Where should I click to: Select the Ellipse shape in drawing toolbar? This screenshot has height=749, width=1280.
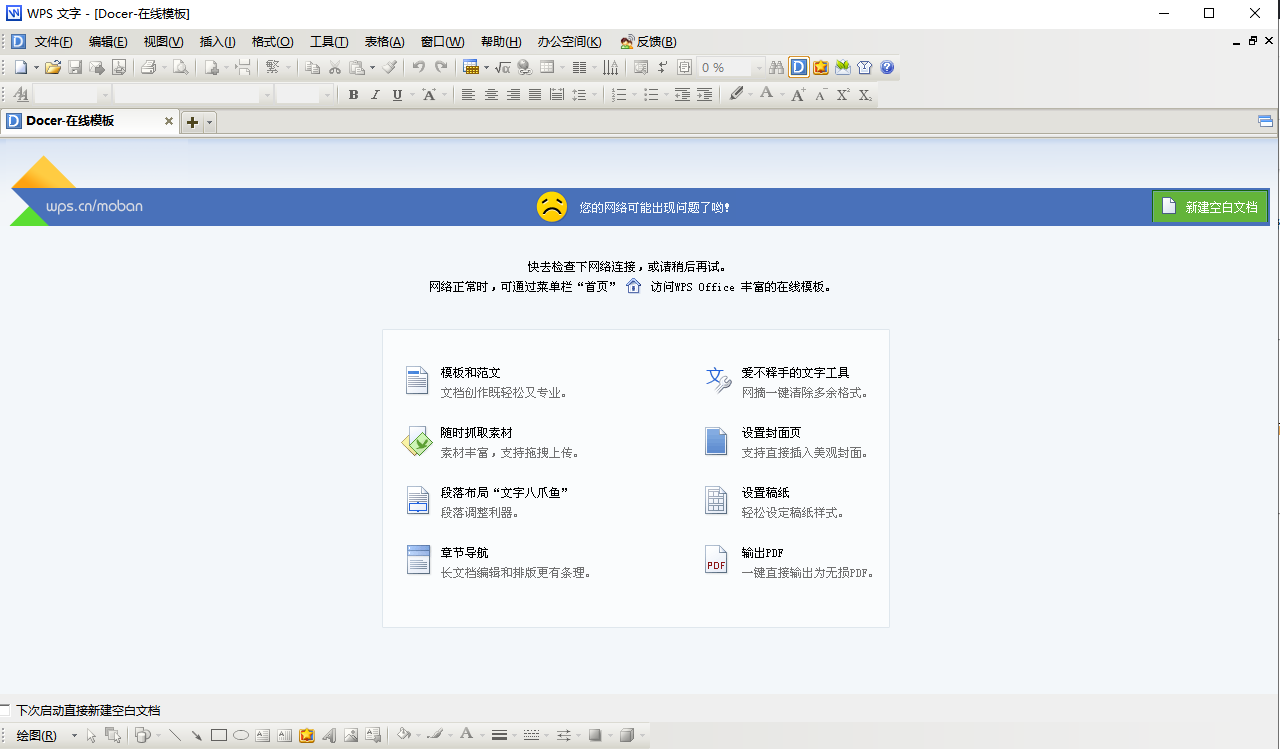click(x=241, y=735)
